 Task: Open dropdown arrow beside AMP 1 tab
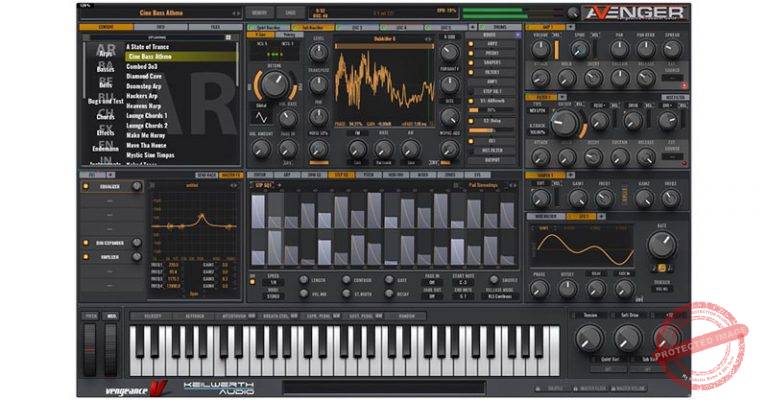point(570,27)
